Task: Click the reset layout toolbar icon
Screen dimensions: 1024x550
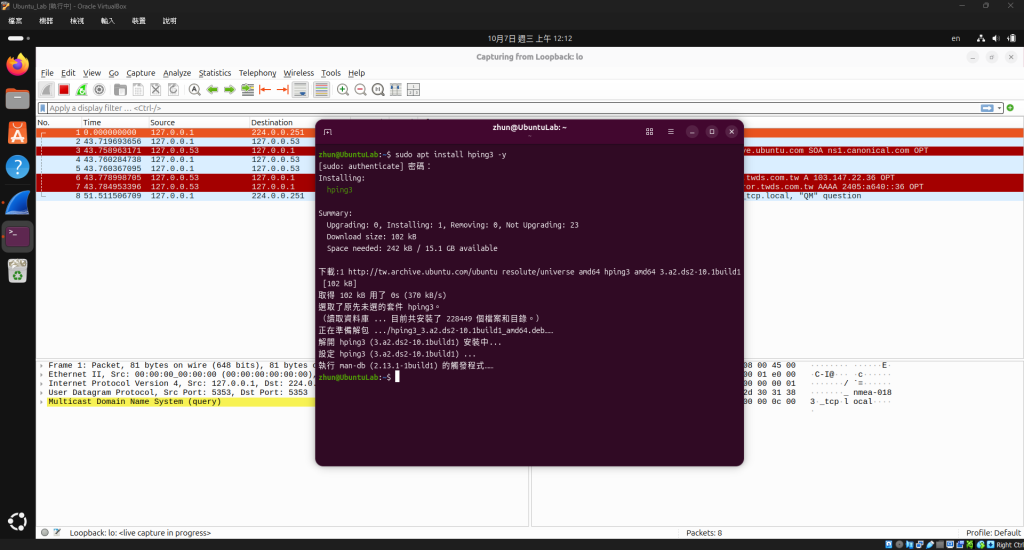Action: pyautogui.click(x=413, y=89)
